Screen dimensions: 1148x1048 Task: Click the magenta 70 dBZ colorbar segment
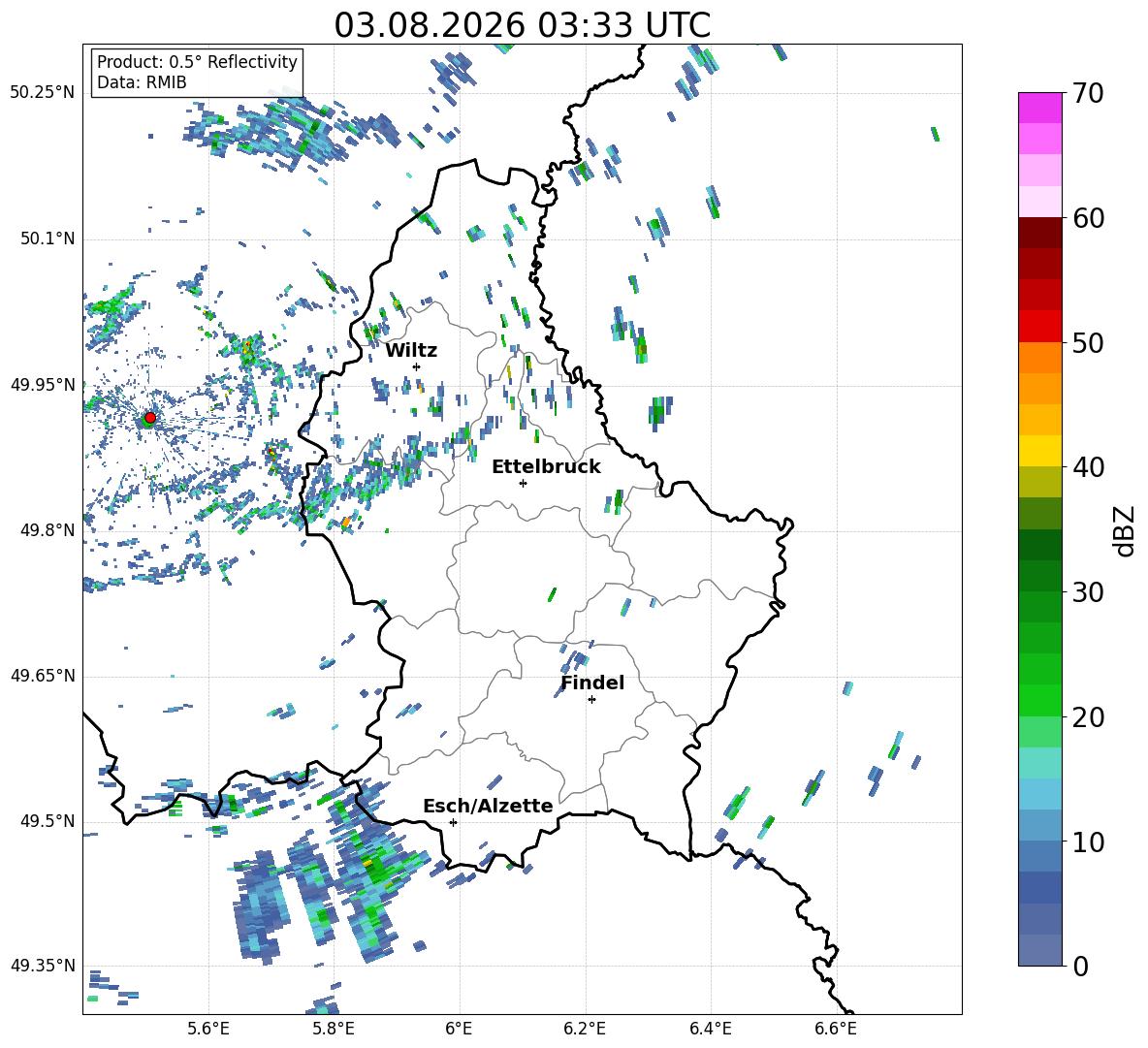(x=1039, y=108)
